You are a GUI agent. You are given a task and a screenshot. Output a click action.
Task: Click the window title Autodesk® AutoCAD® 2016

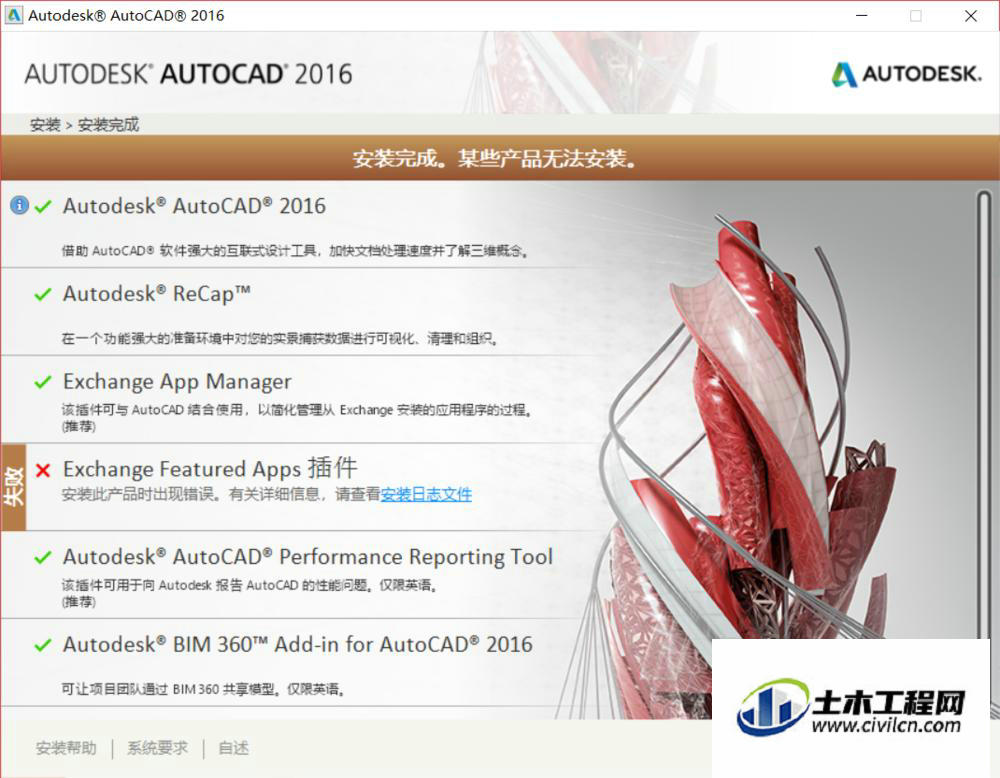pos(126,15)
